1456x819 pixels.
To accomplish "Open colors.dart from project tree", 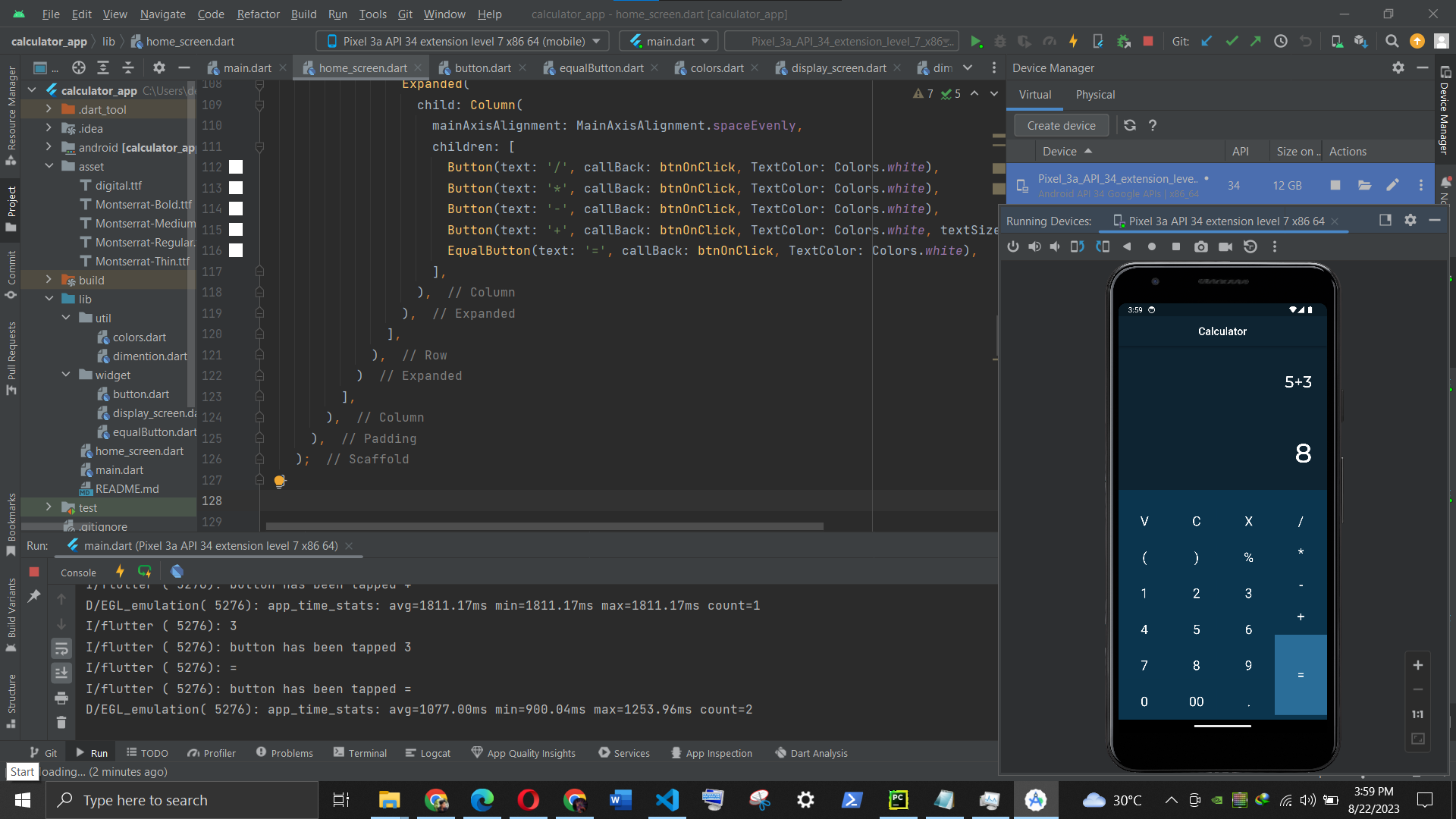I will tap(141, 337).
